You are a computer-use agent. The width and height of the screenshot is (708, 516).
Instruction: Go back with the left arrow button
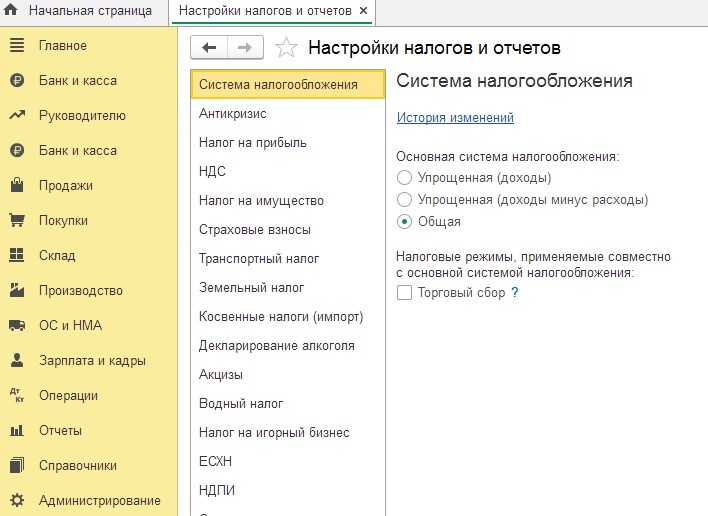coord(209,47)
